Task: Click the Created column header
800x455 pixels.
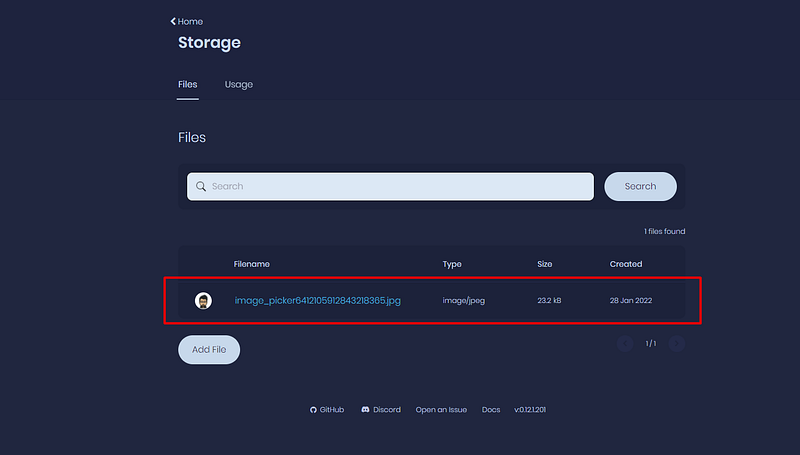Action: 626,264
